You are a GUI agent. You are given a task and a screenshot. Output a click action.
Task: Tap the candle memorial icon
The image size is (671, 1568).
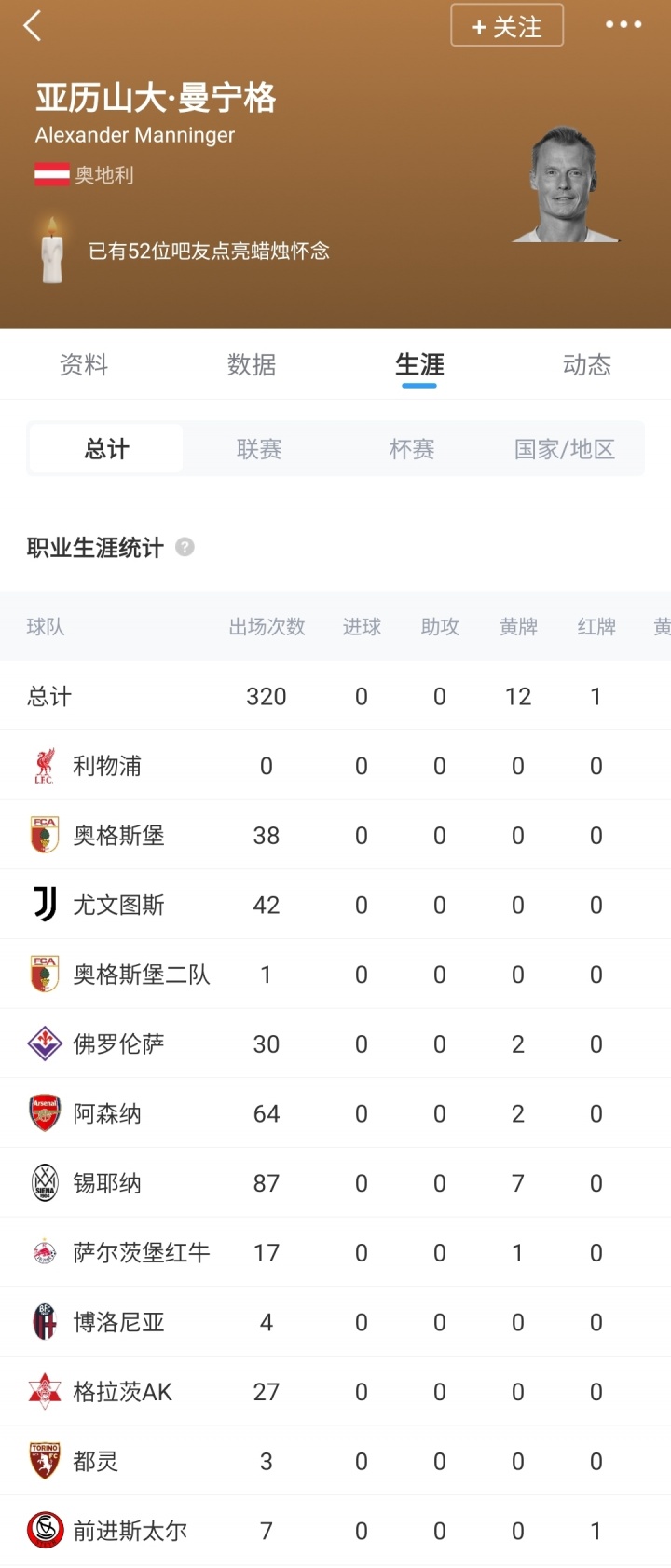coord(52,250)
